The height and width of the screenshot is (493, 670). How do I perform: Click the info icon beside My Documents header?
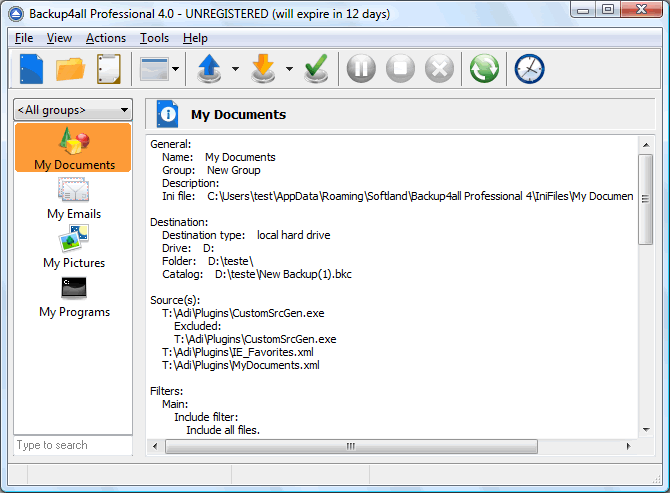coord(167,114)
